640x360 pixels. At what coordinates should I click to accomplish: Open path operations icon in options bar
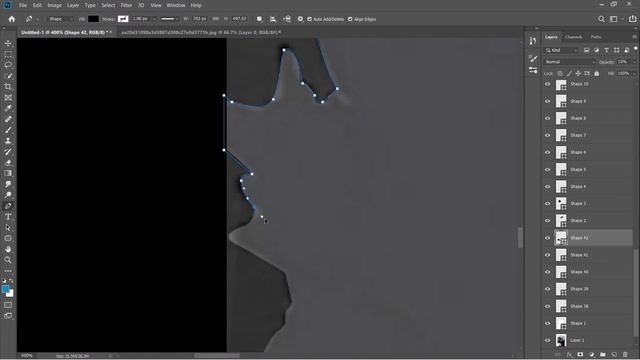pos(259,19)
